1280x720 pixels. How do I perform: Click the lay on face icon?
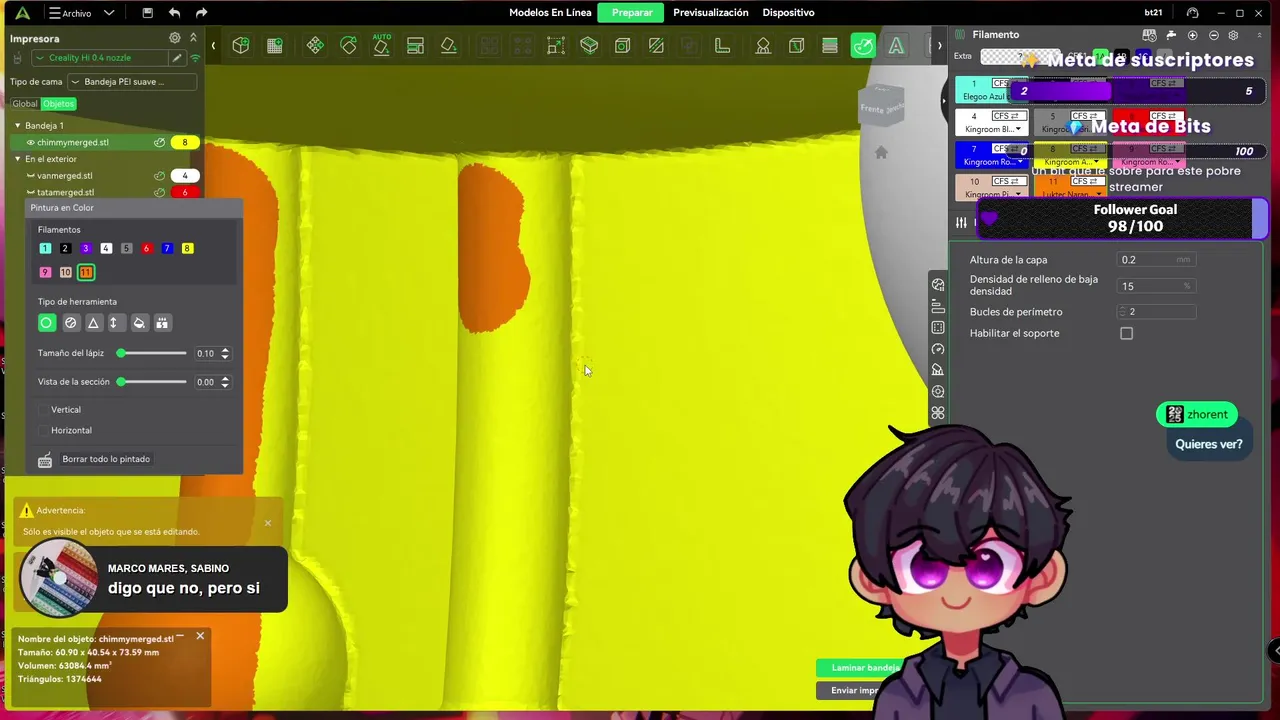[x=449, y=45]
